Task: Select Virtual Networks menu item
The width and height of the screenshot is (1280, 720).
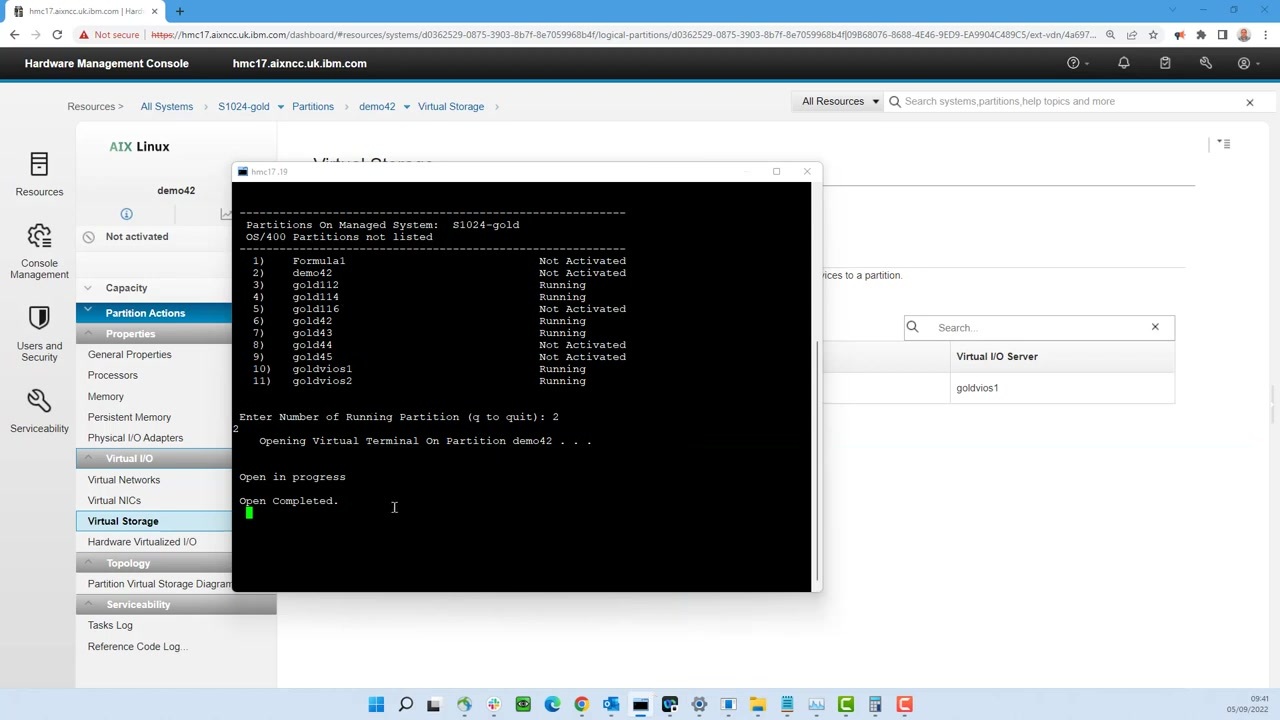Action: [123, 480]
